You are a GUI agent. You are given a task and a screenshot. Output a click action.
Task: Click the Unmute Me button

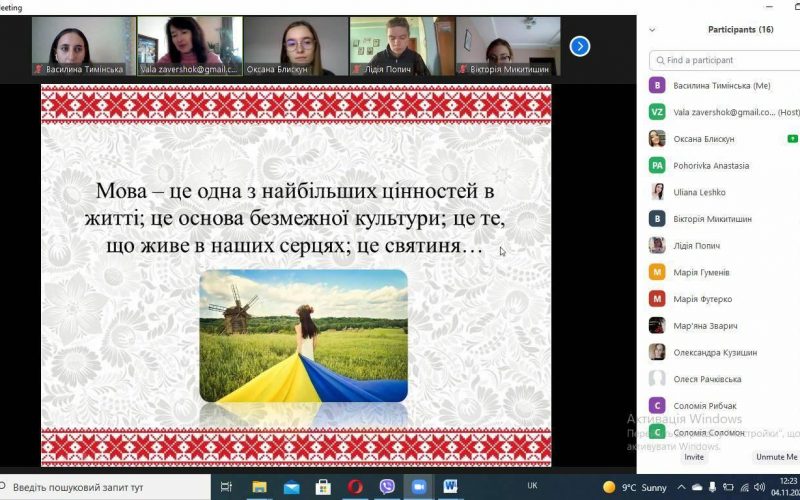pos(776,457)
